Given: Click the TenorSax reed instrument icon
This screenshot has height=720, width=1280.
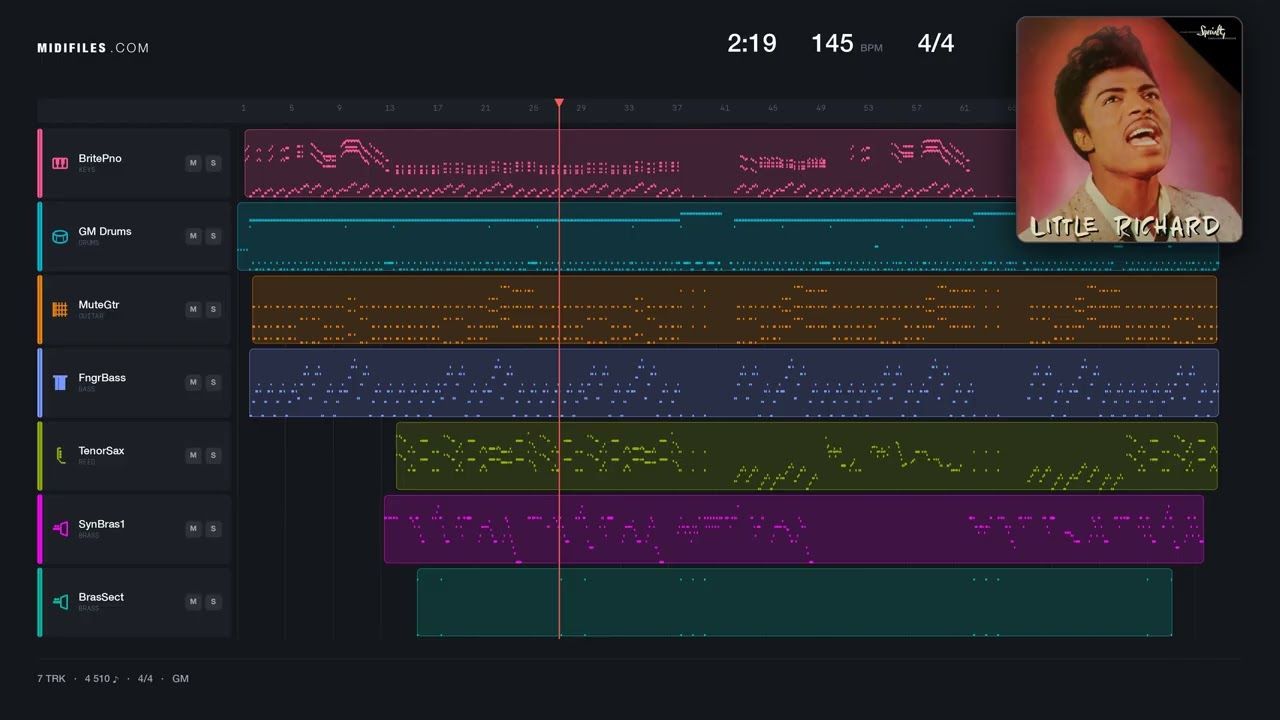Looking at the screenshot, I should 60,455.
